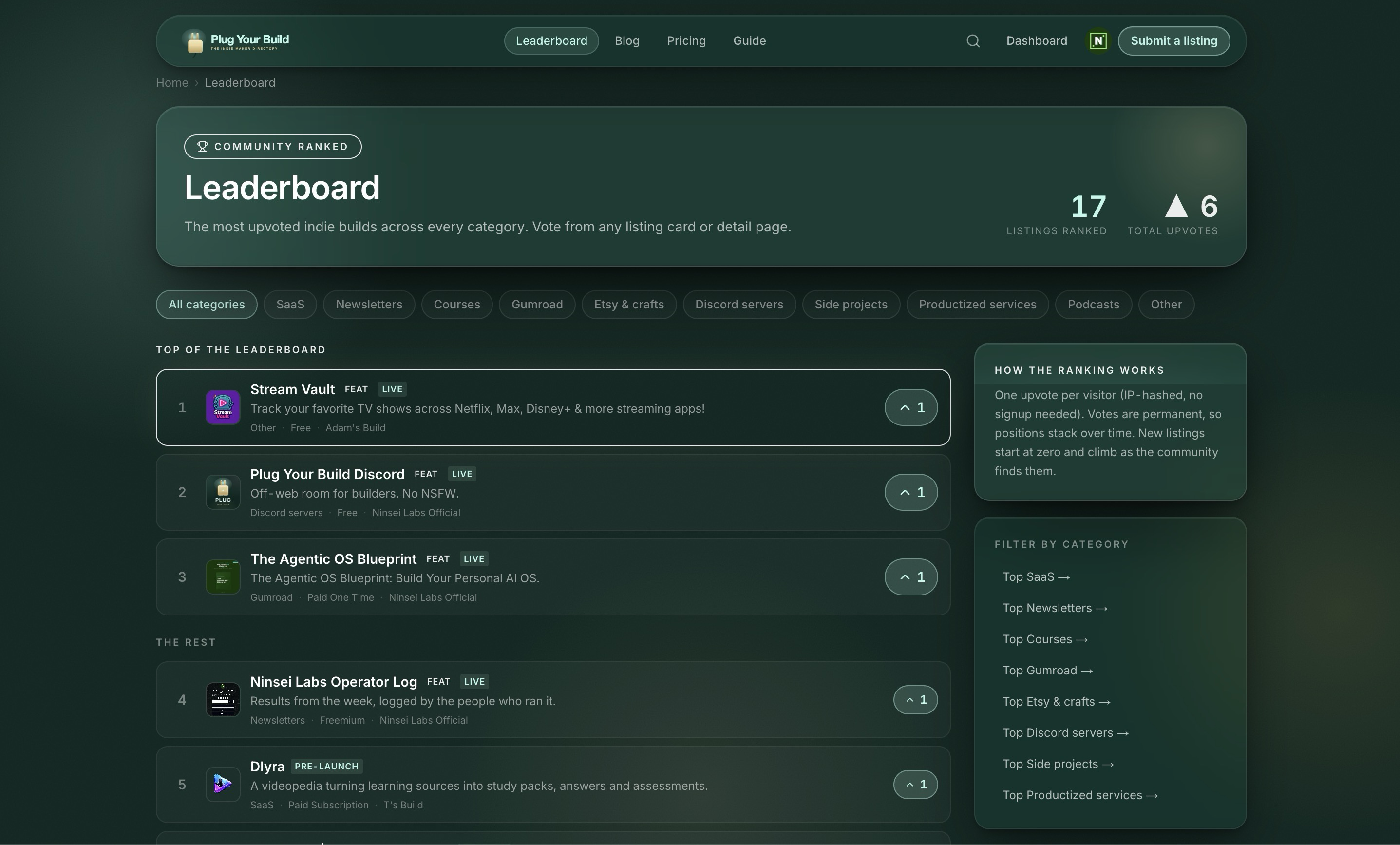This screenshot has width=1400, height=845.
Task: Click the Community Ranked badge
Action: pos(273,147)
